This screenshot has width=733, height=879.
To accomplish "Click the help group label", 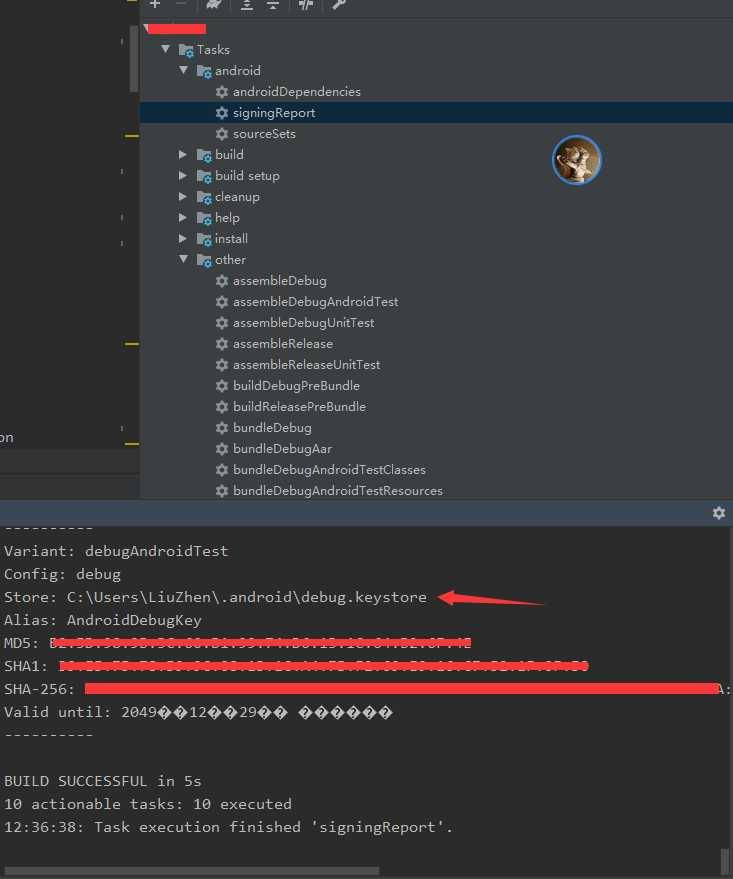I will coord(227,218).
